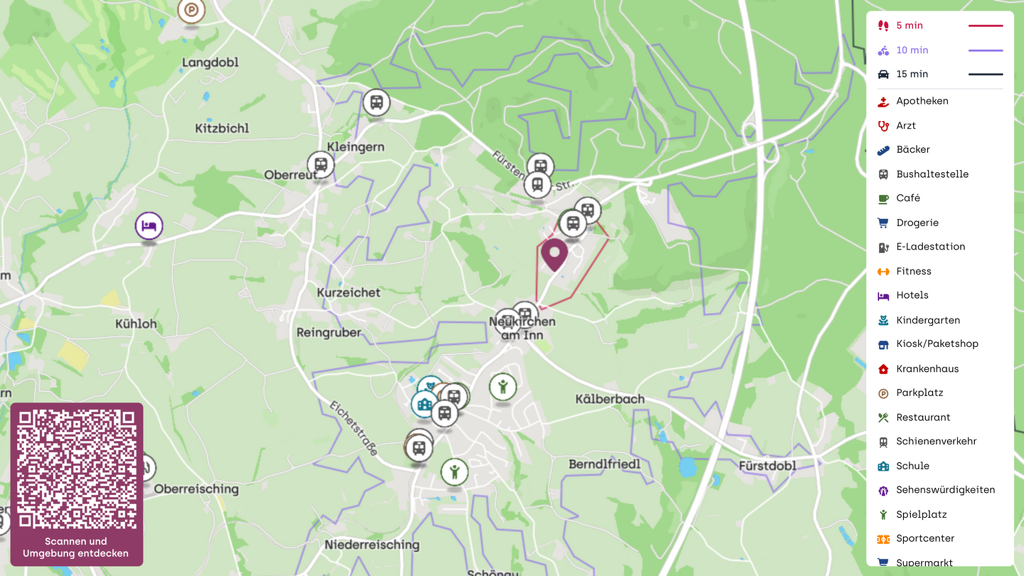
Task: Toggle the 5 min walking isochrone
Action: point(939,25)
